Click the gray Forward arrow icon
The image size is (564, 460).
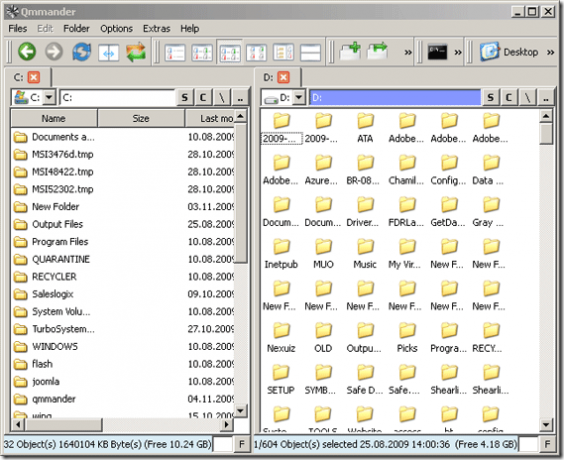pyautogui.click(x=54, y=52)
